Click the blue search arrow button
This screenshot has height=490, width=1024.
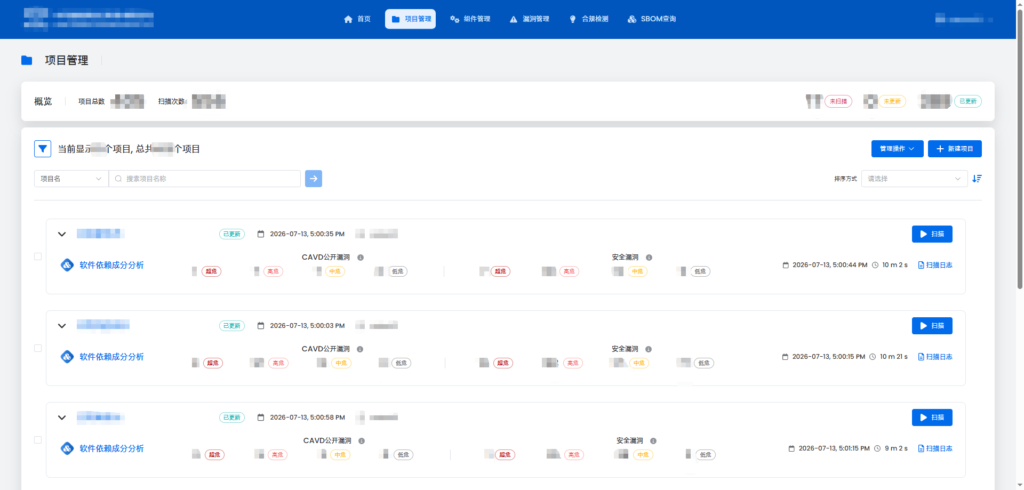[313, 178]
